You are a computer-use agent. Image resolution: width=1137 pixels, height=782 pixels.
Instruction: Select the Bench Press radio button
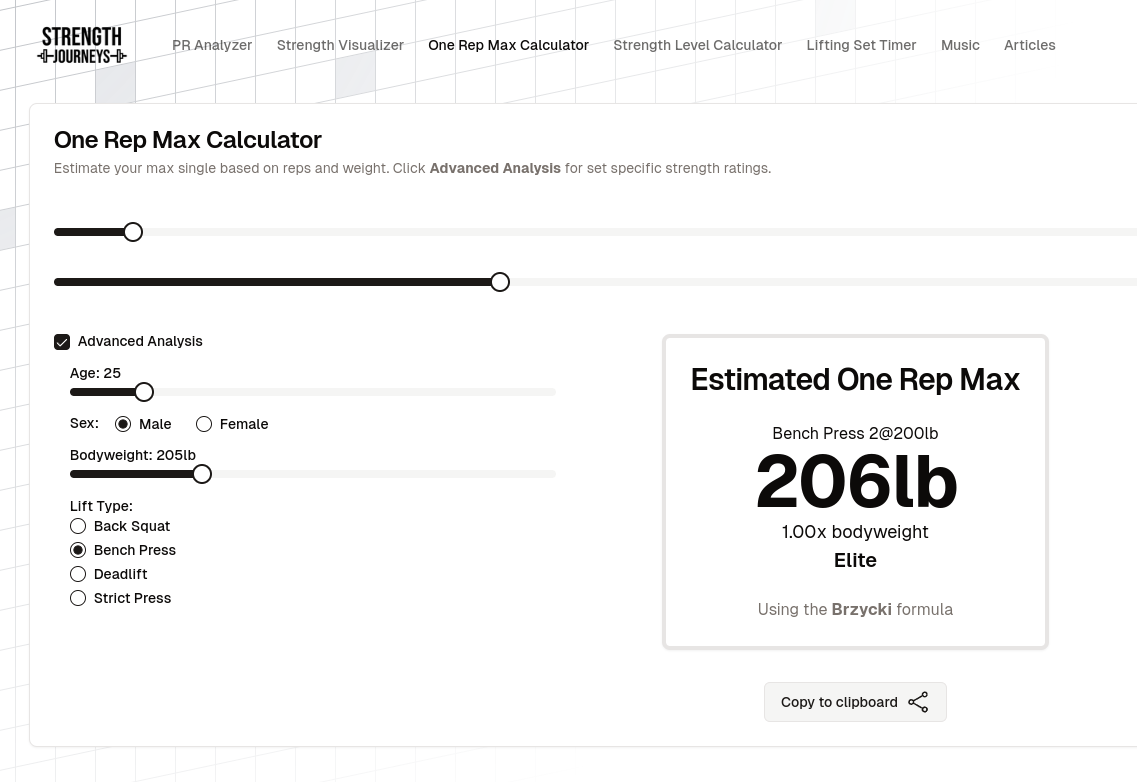pyautogui.click(x=78, y=550)
